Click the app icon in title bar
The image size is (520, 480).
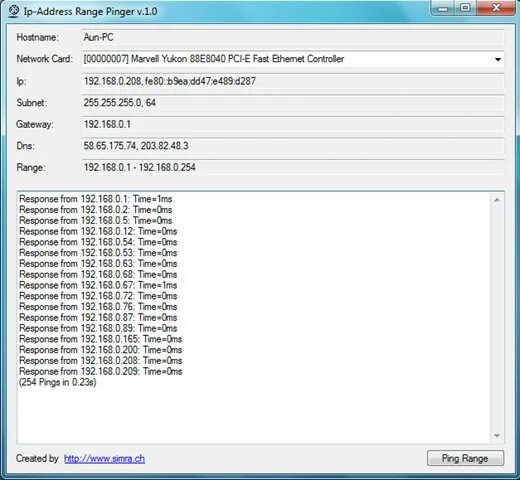pos(14,11)
